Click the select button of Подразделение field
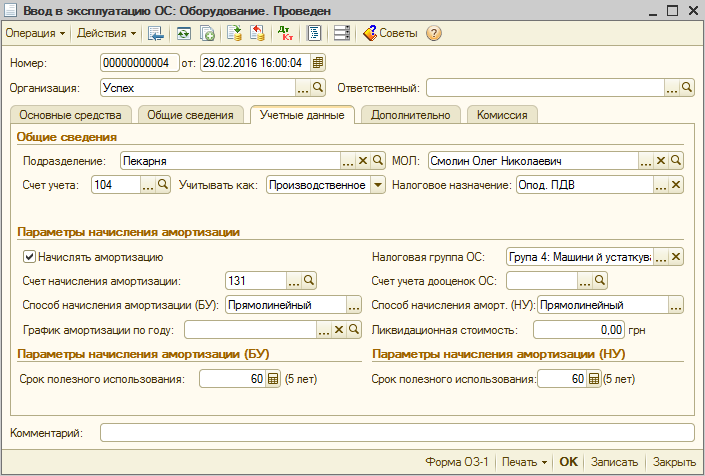705x476 pixels. click(348, 161)
